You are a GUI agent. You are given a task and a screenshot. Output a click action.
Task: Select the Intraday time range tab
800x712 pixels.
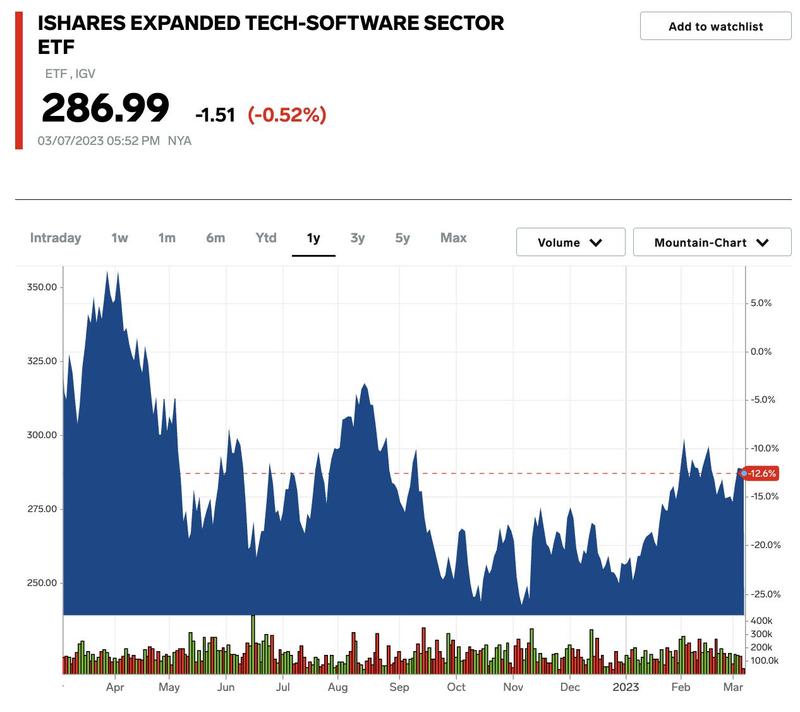point(56,238)
